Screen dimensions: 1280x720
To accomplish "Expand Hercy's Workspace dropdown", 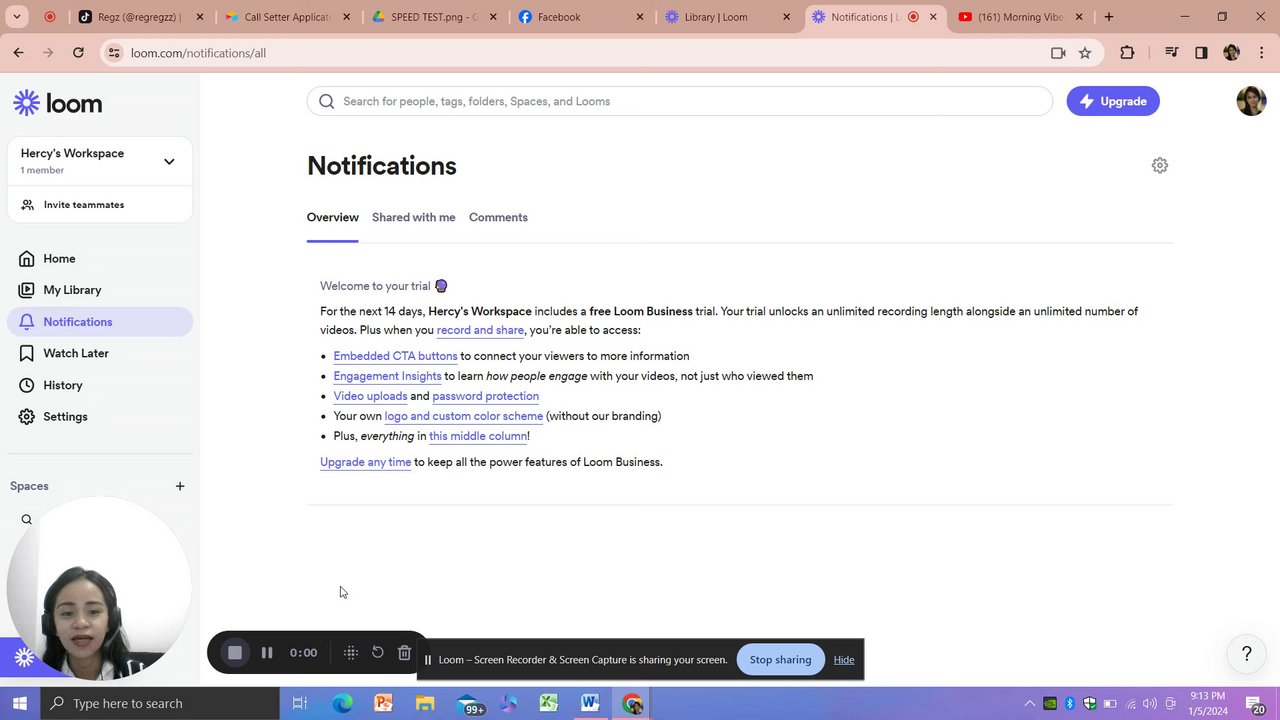I will tap(169, 161).
